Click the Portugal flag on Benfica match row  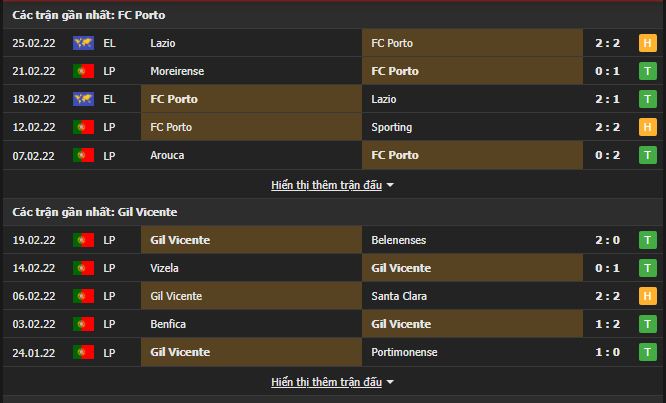click(x=83, y=324)
